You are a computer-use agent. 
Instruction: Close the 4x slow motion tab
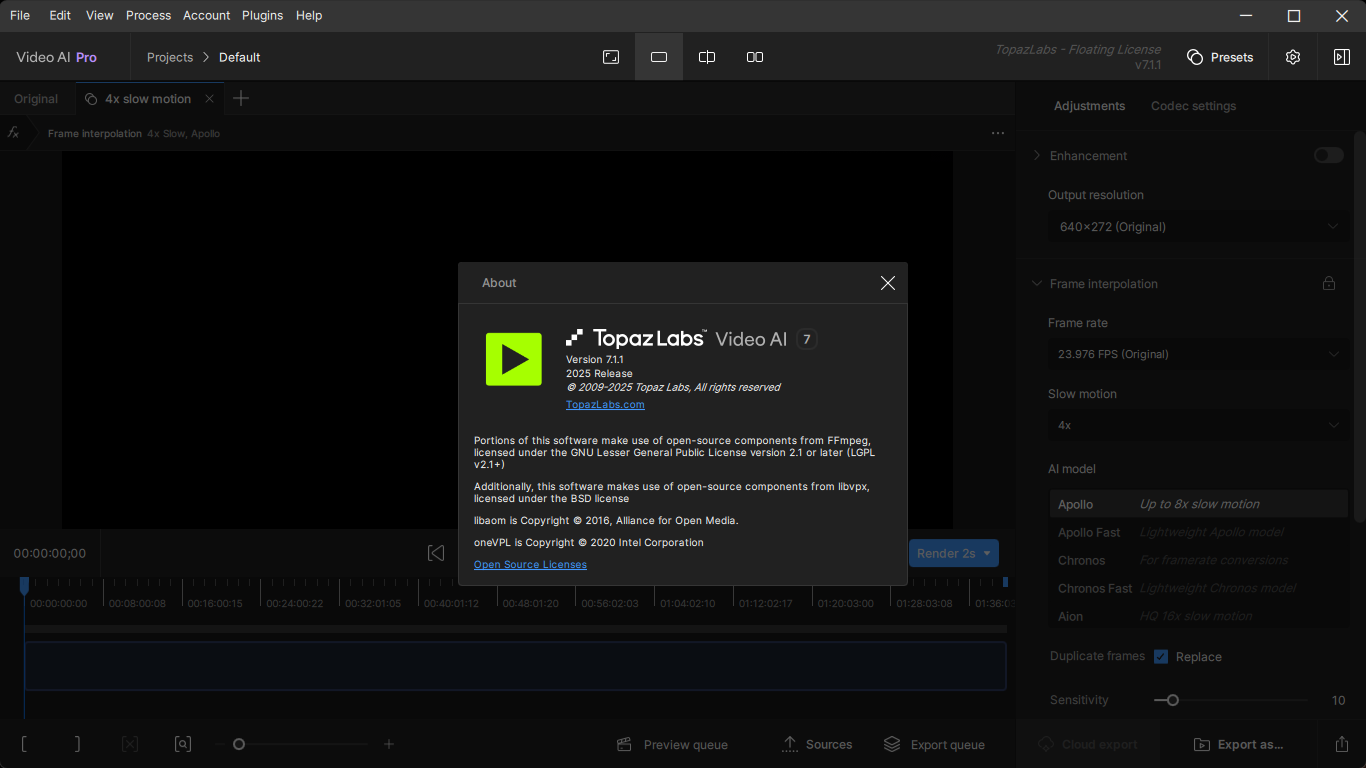click(x=209, y=99)
